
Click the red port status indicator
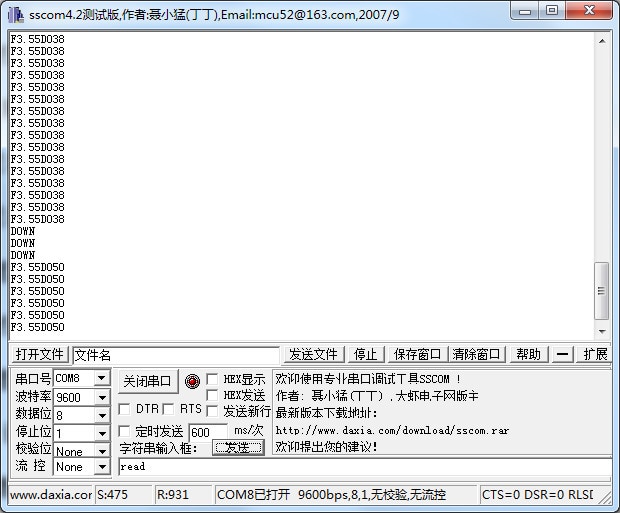(192, 381)
